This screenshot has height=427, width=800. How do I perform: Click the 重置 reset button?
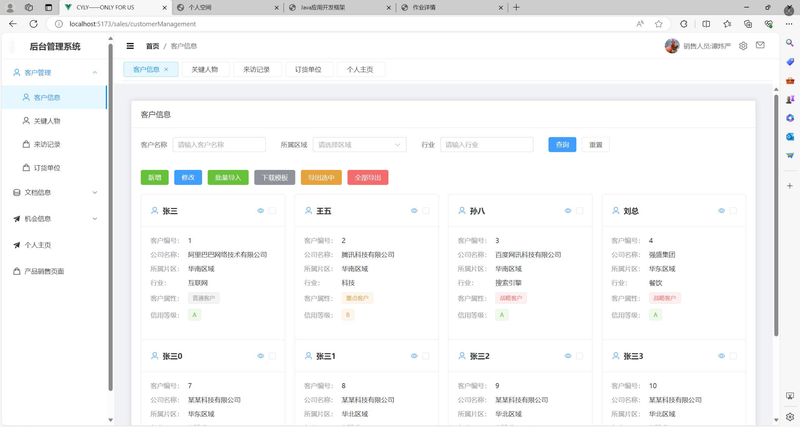(595, 145)
